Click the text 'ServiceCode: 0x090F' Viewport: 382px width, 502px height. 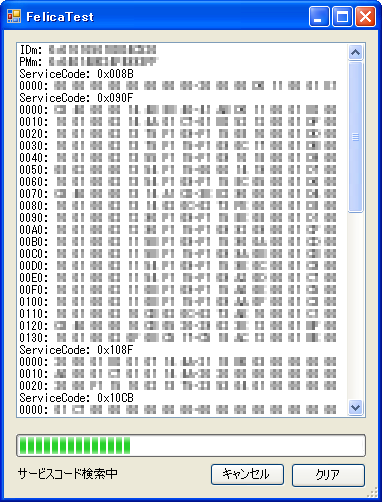76,98
